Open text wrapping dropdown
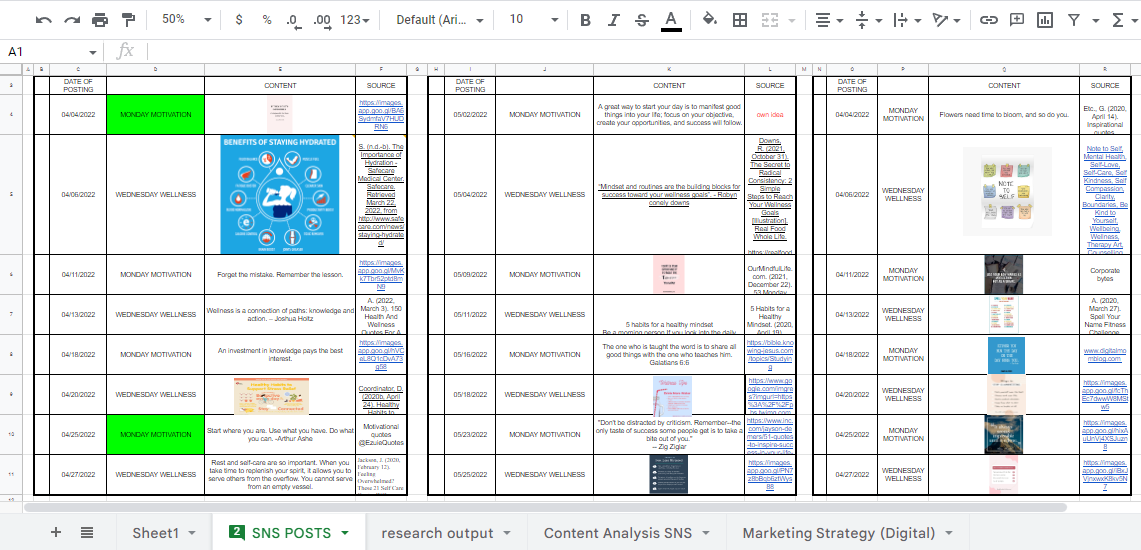 (x=907, y=20)
